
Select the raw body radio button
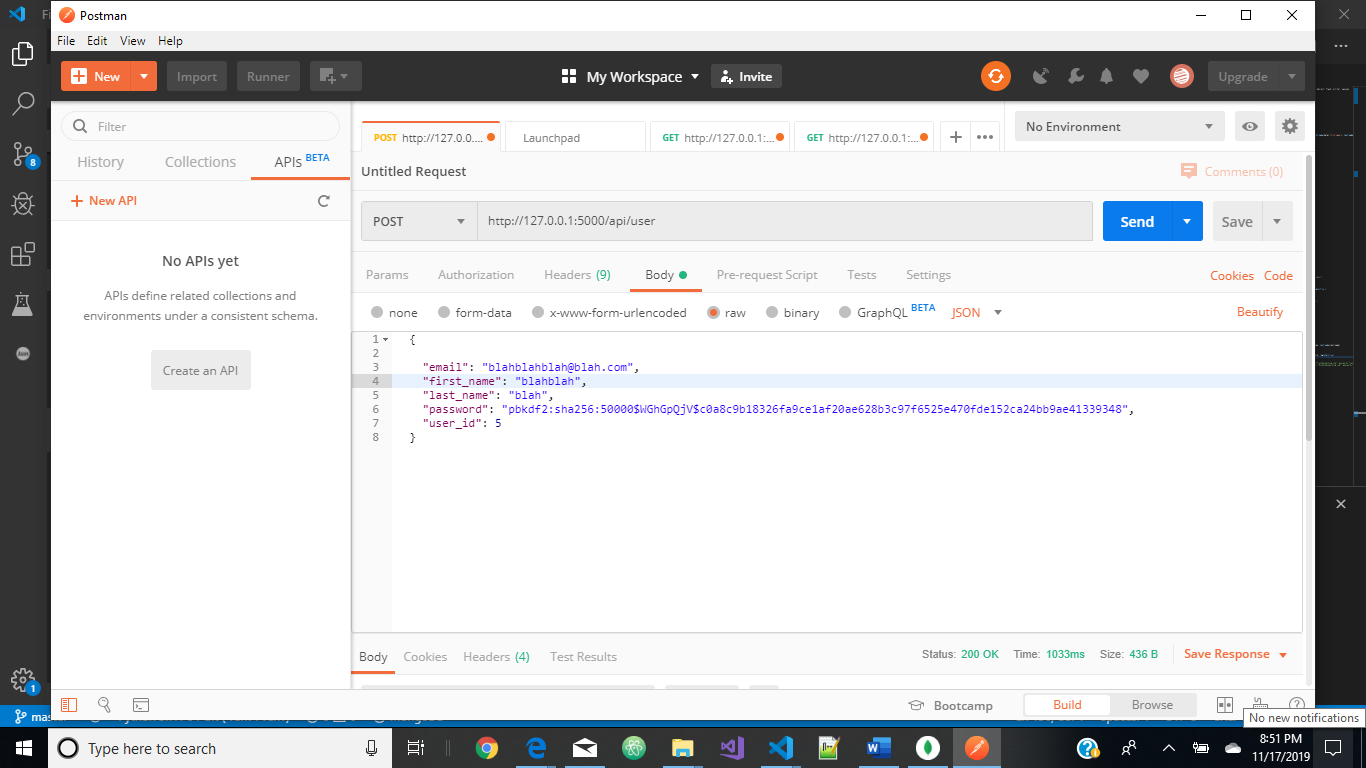(x=713, y=313)
